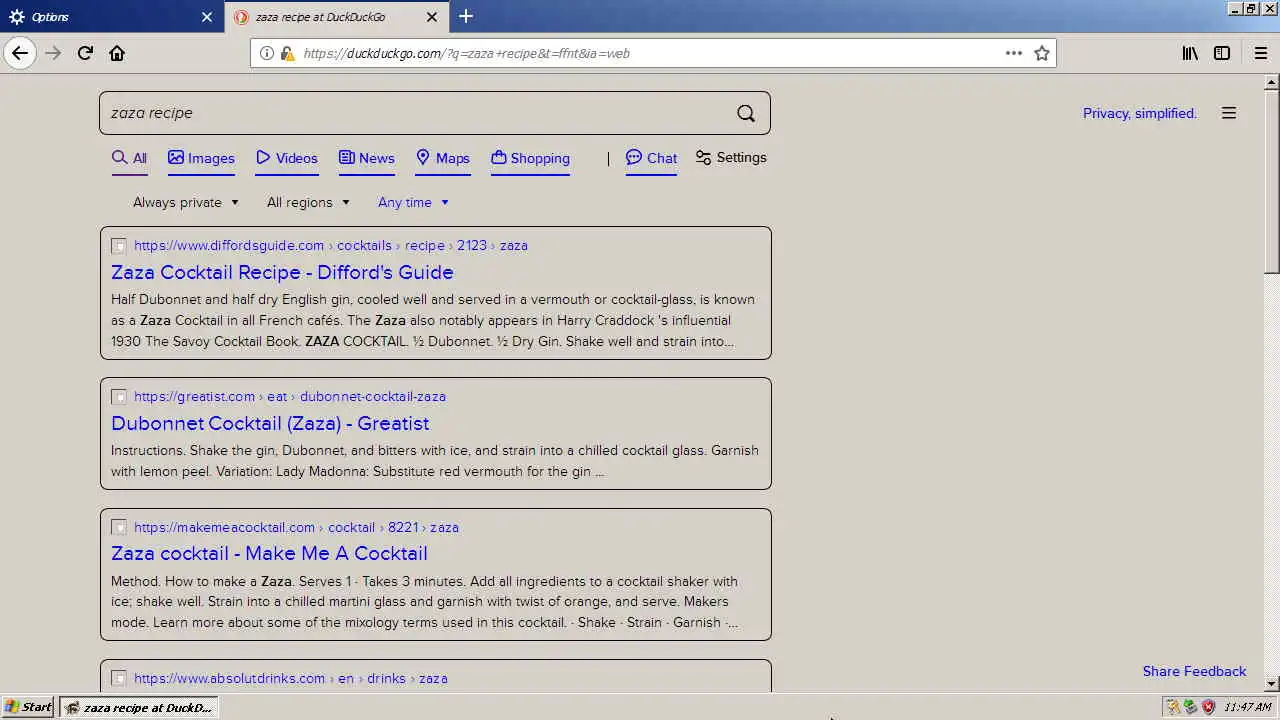Click the 11:47 AM taskbar clock
The width and height of the screenshot is (1280, 720).
click(x=1247, y=707)
